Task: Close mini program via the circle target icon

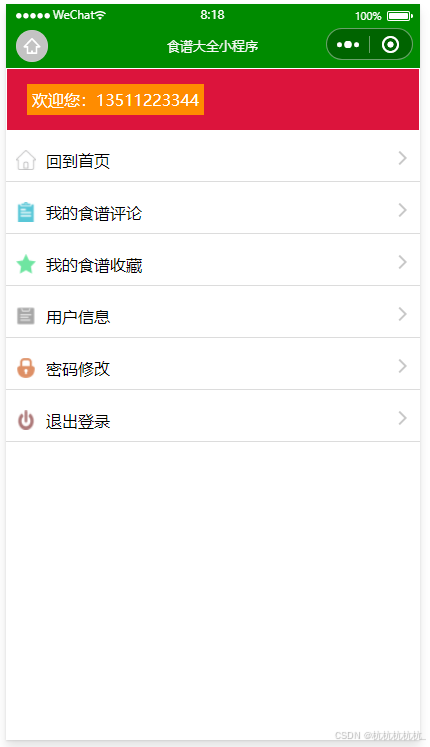Action: pos(390,45)
